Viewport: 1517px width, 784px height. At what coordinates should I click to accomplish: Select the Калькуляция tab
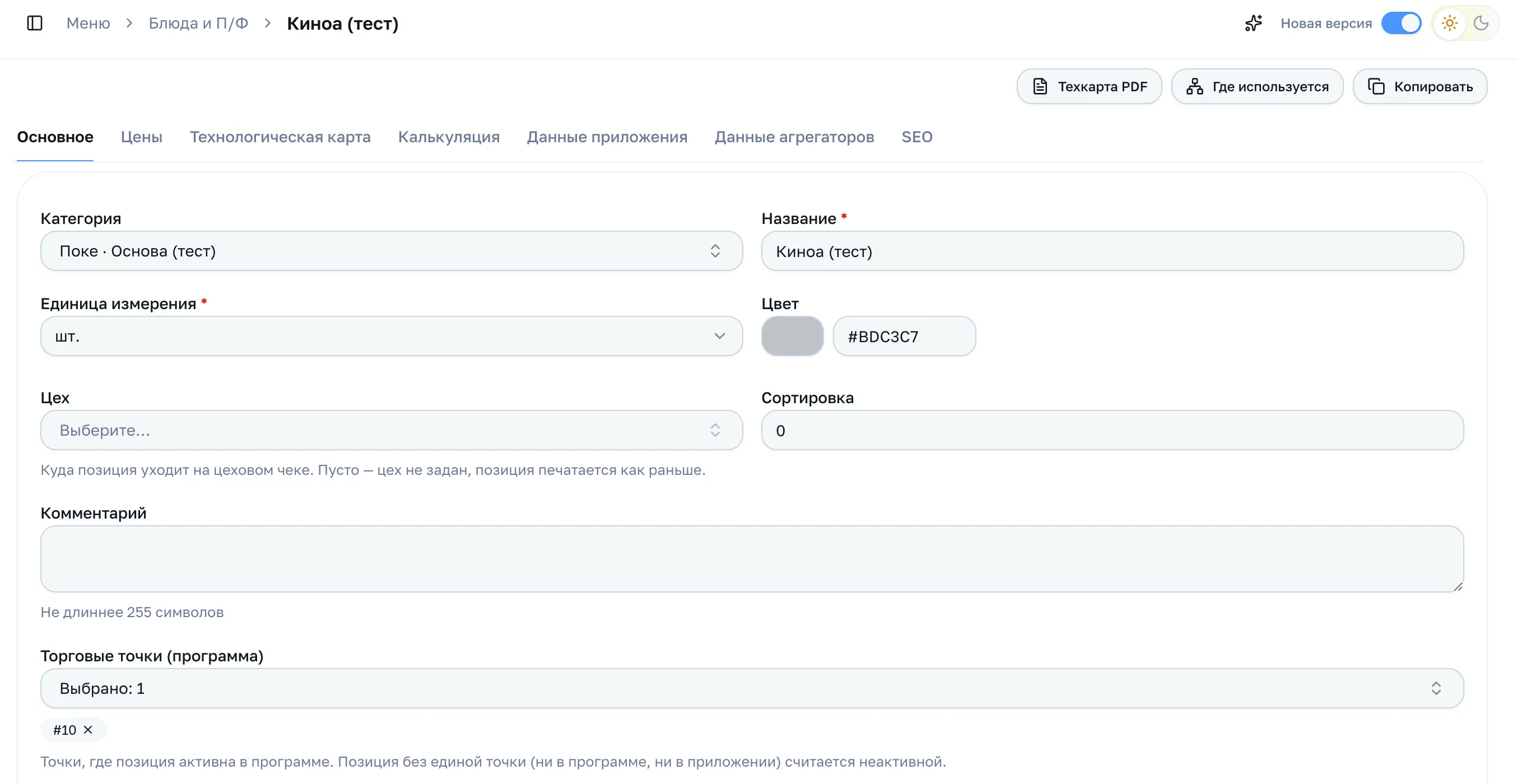(449, 137)
